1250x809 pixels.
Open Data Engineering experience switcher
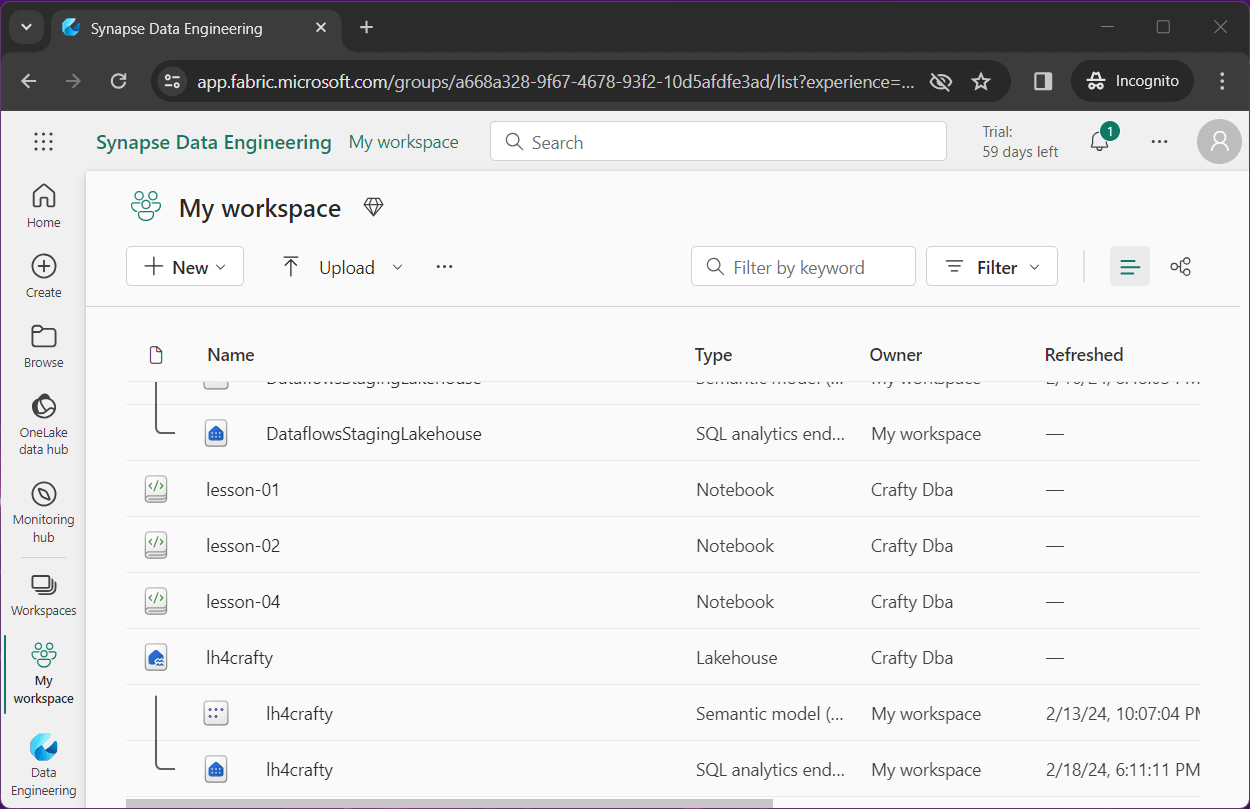pyautogui.click(x=43, y=765)
